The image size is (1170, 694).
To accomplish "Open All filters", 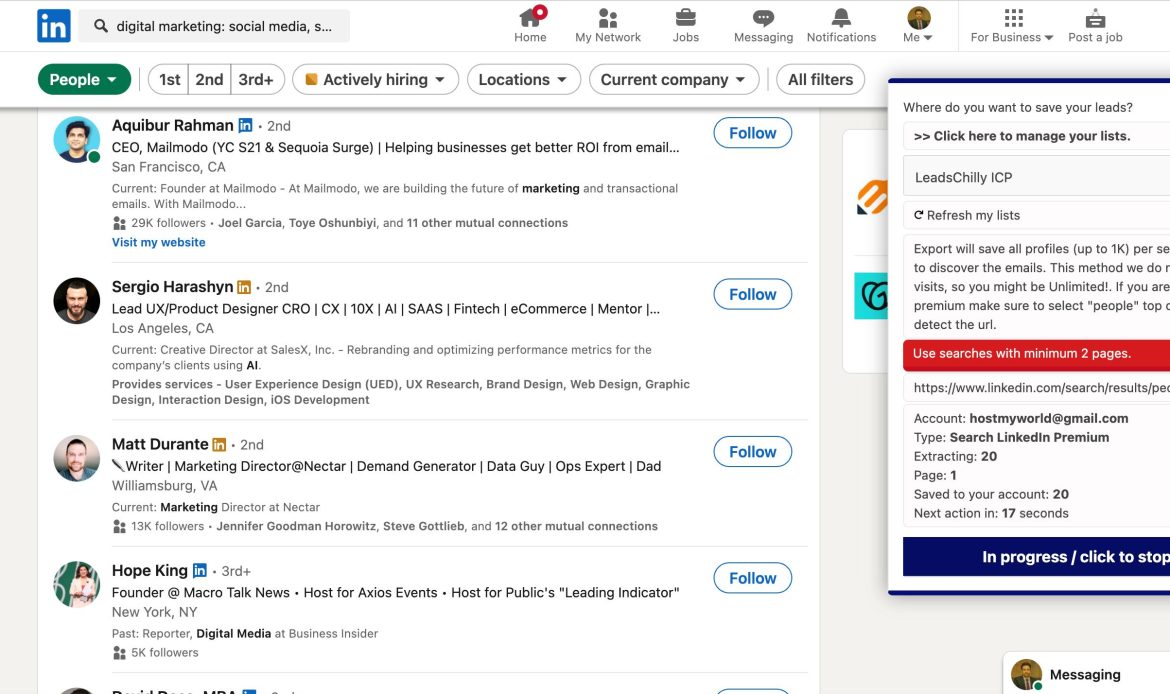I will click(820, 80).
